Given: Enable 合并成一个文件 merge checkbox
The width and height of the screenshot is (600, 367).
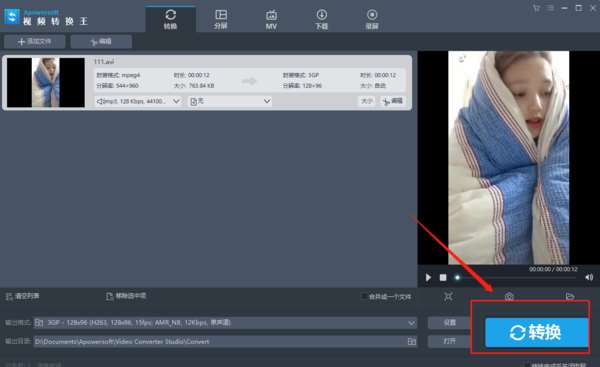Looking at the screenshot, I should [364, 296].
